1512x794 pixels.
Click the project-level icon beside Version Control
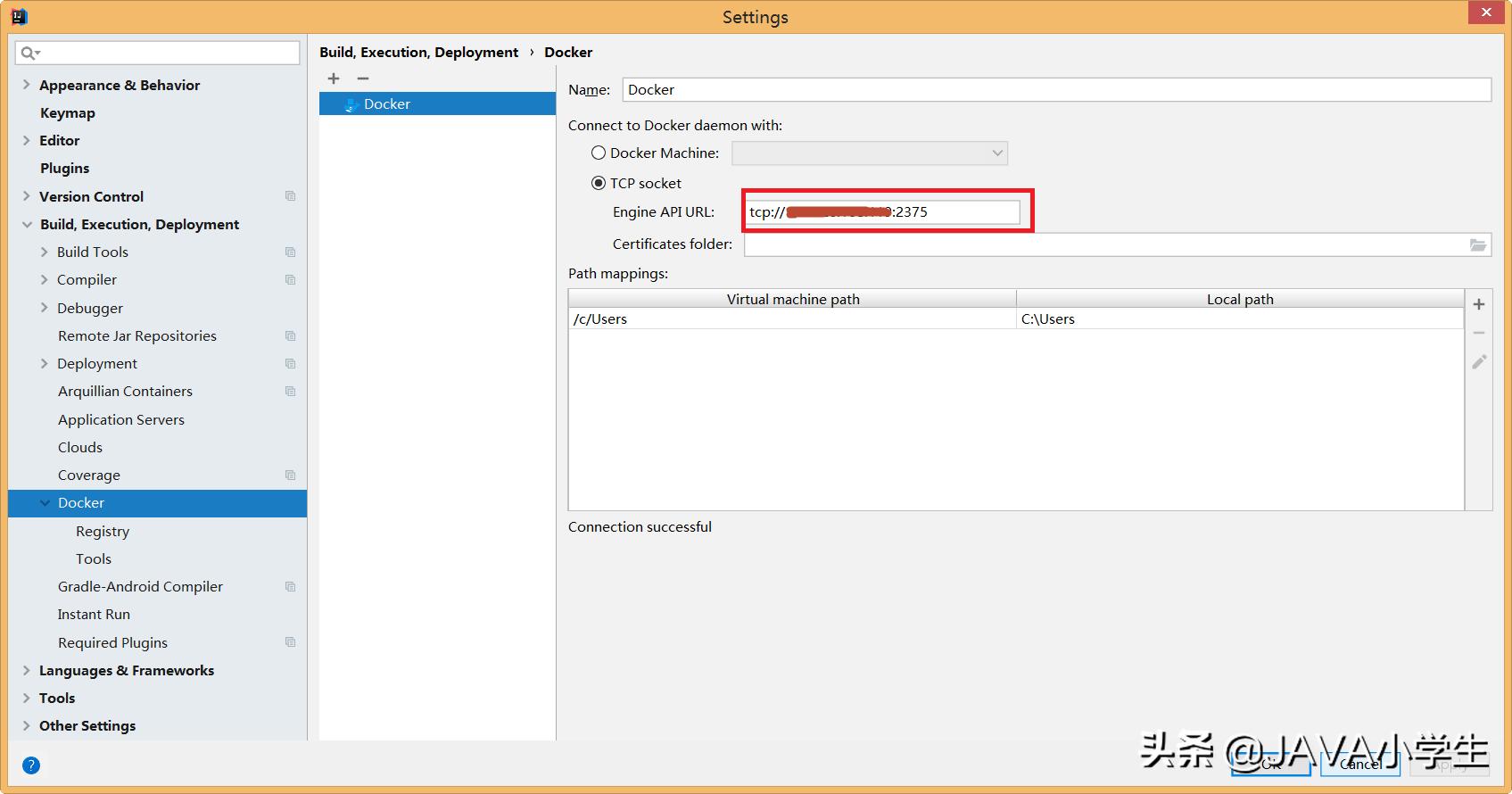[290, 196]
